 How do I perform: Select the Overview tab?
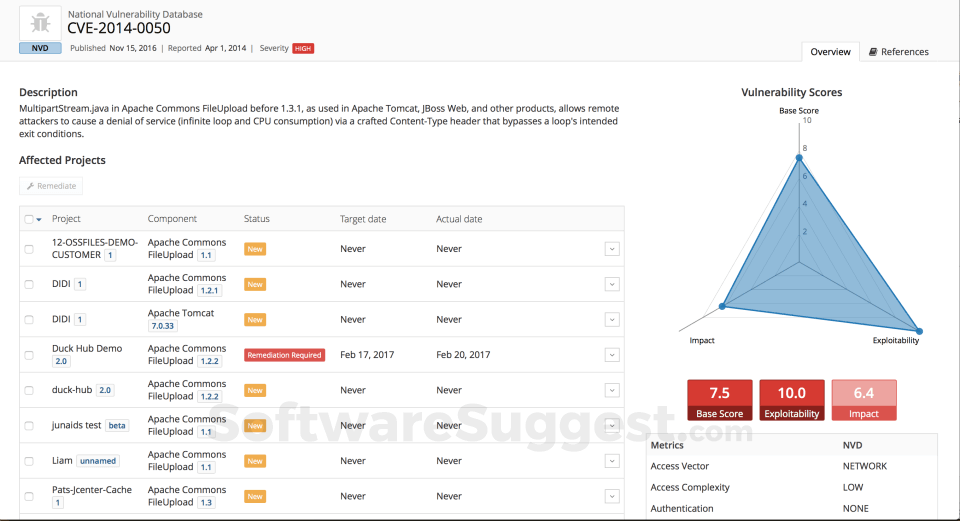coord(830,52)
